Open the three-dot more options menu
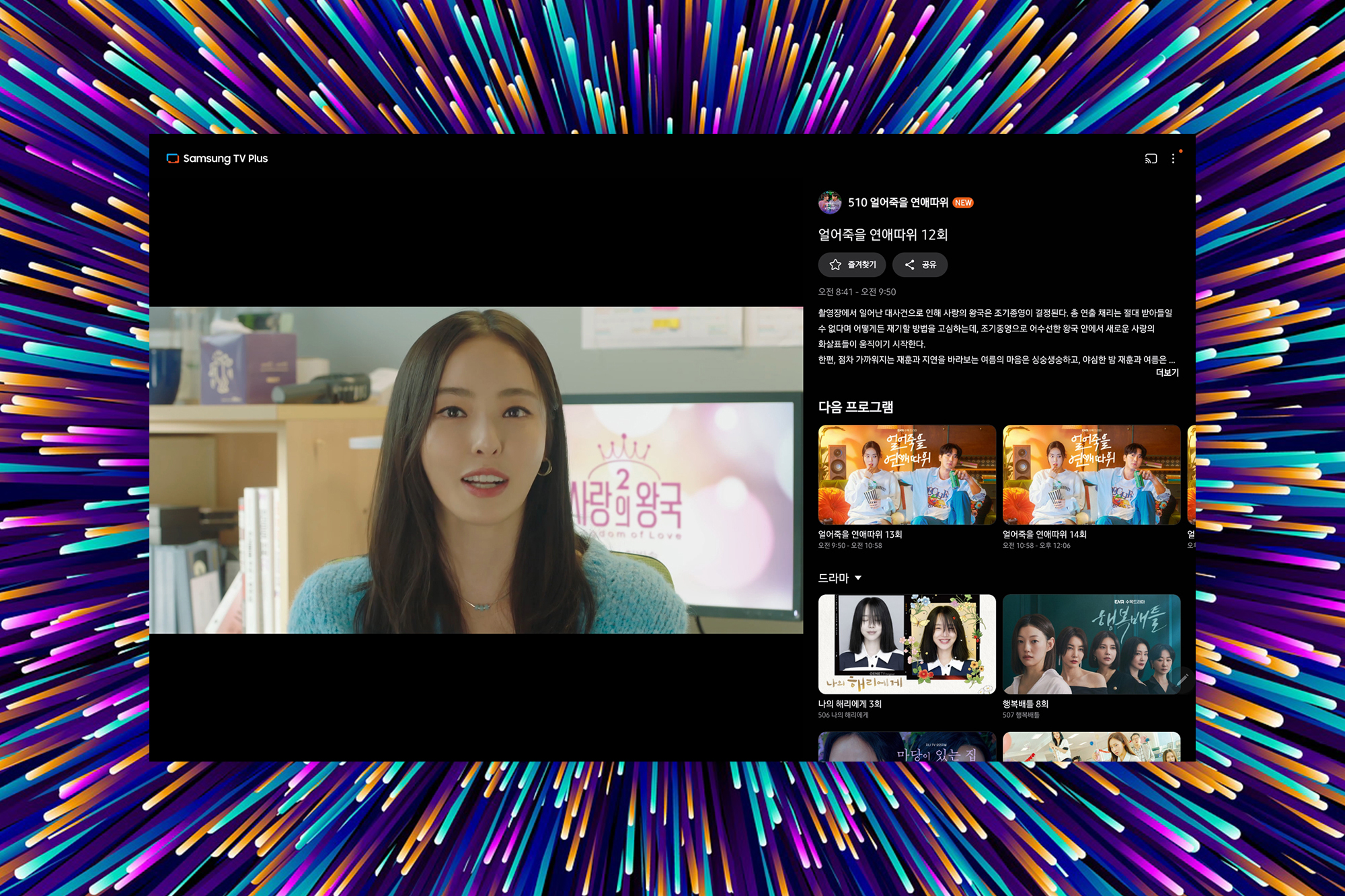 [1173, 159]
